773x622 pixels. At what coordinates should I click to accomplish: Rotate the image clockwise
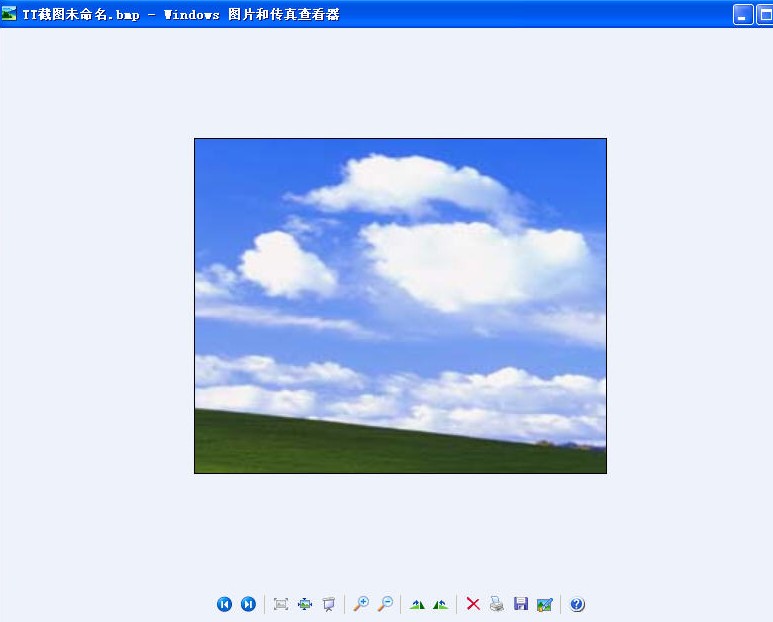tap(418, 604)
